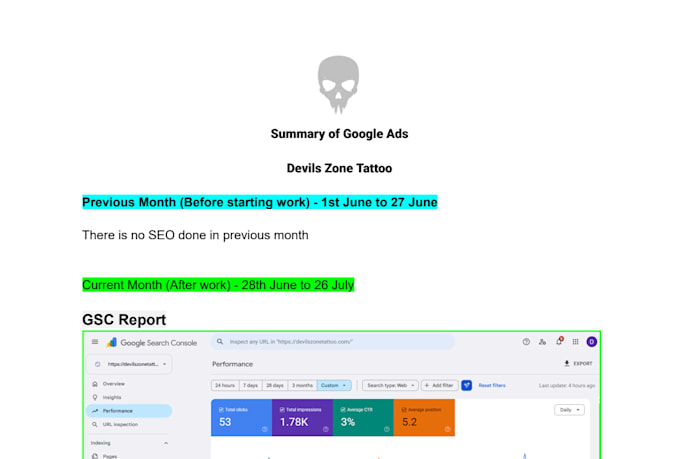The image size is (680, 459).
Task: Click help icon on Average CTR card
Action: pyautogui.click(x=386, y=429)
